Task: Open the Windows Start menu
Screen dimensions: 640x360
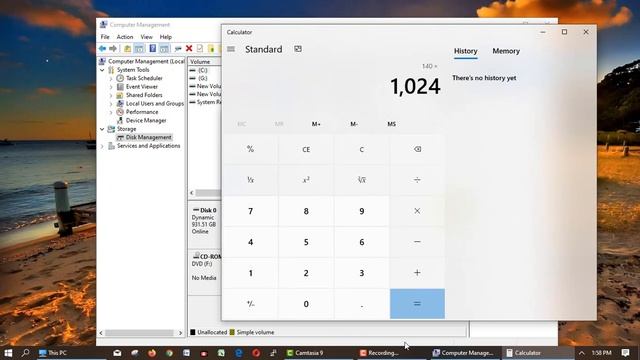Action: coord(8,353)
